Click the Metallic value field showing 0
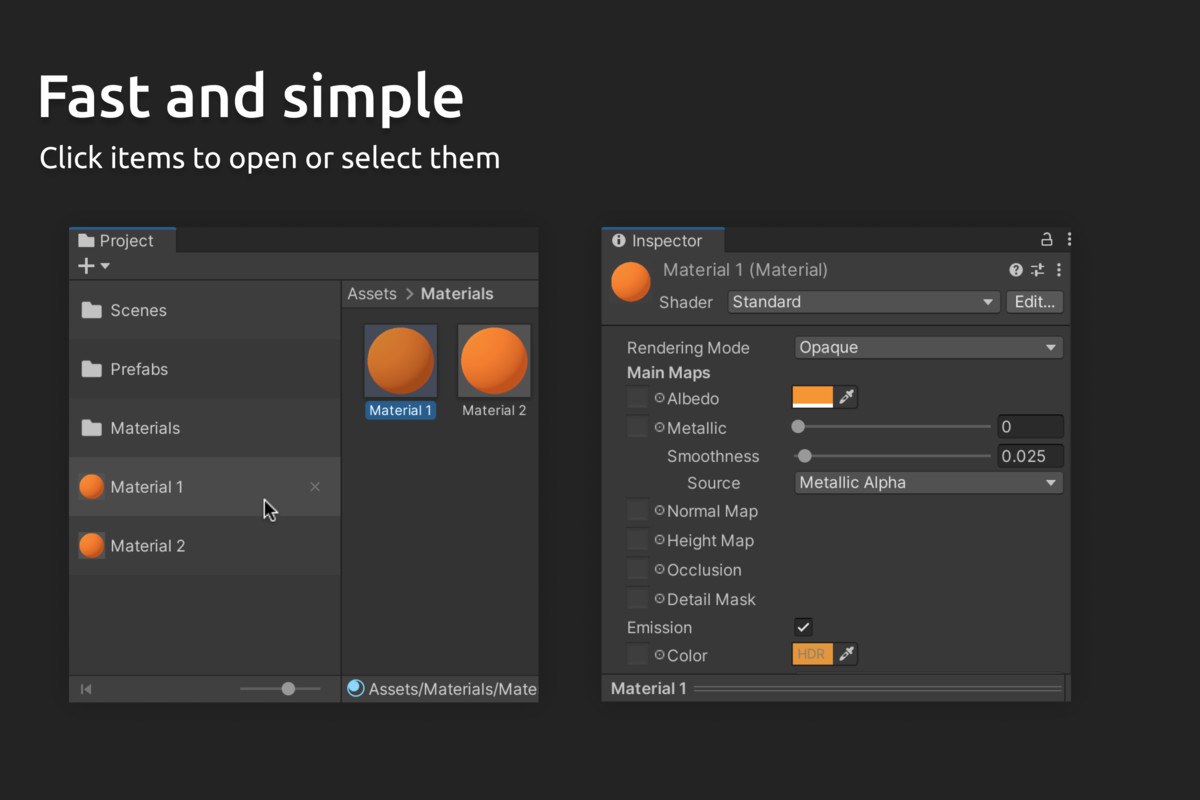Viewport: 1200px width, 800px height. pyautogui.click(x=1030, y=427)
